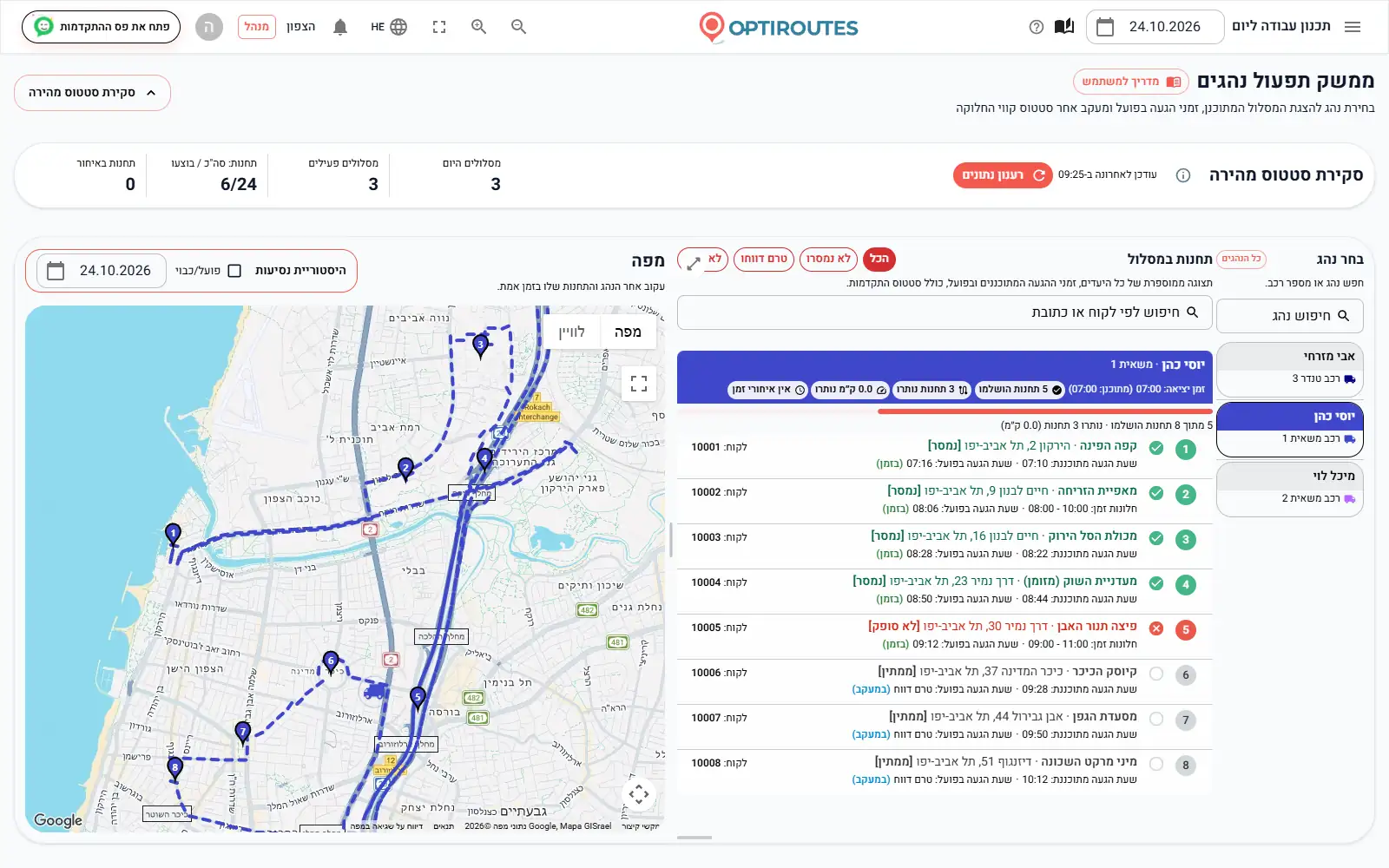Click the zoom-out magnifier icon

pos(518,27)
